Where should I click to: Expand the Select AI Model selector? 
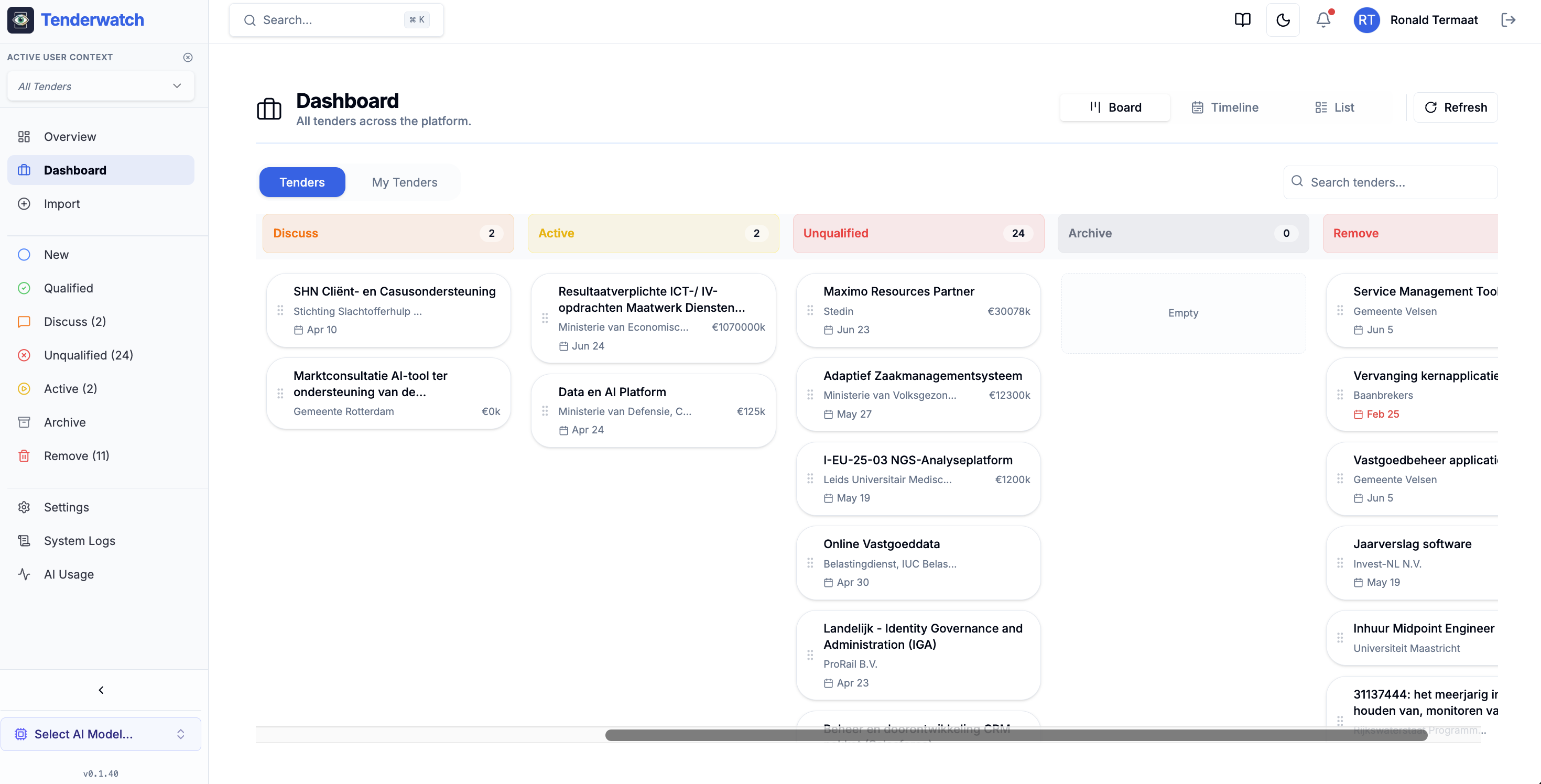pyautogui.click(x=101, y=734)
